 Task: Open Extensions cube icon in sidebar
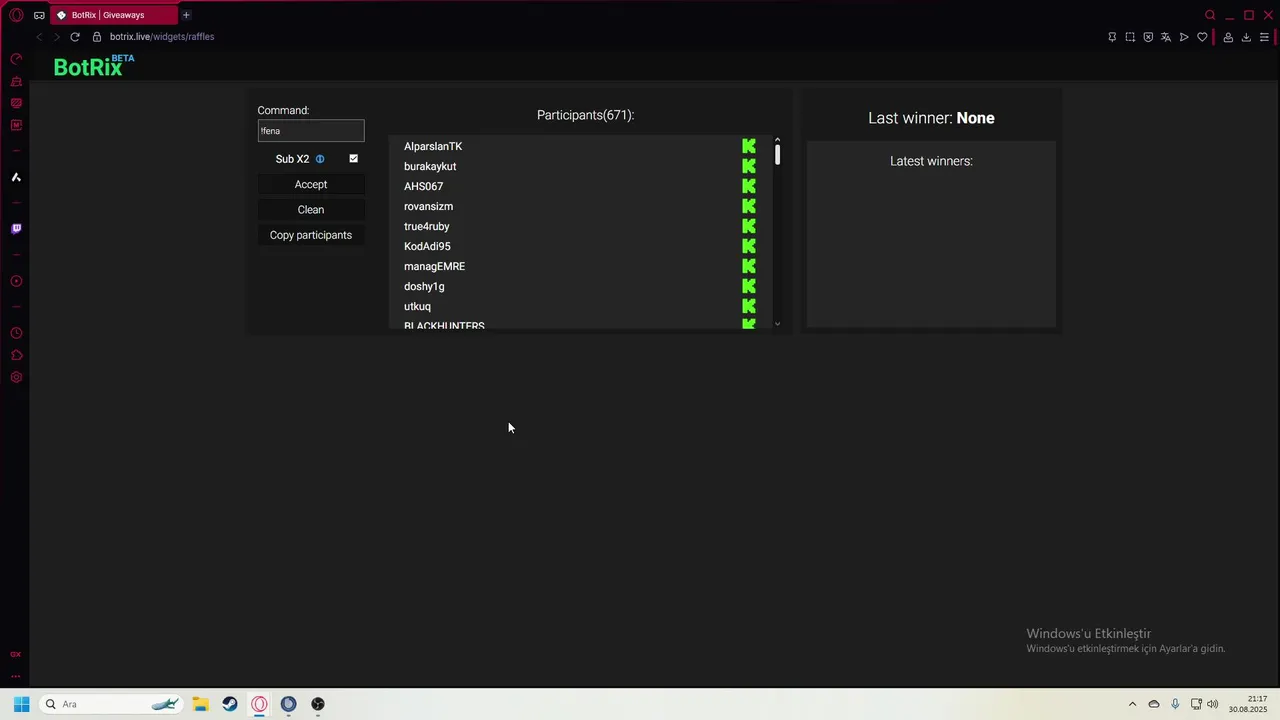[16, 355]
